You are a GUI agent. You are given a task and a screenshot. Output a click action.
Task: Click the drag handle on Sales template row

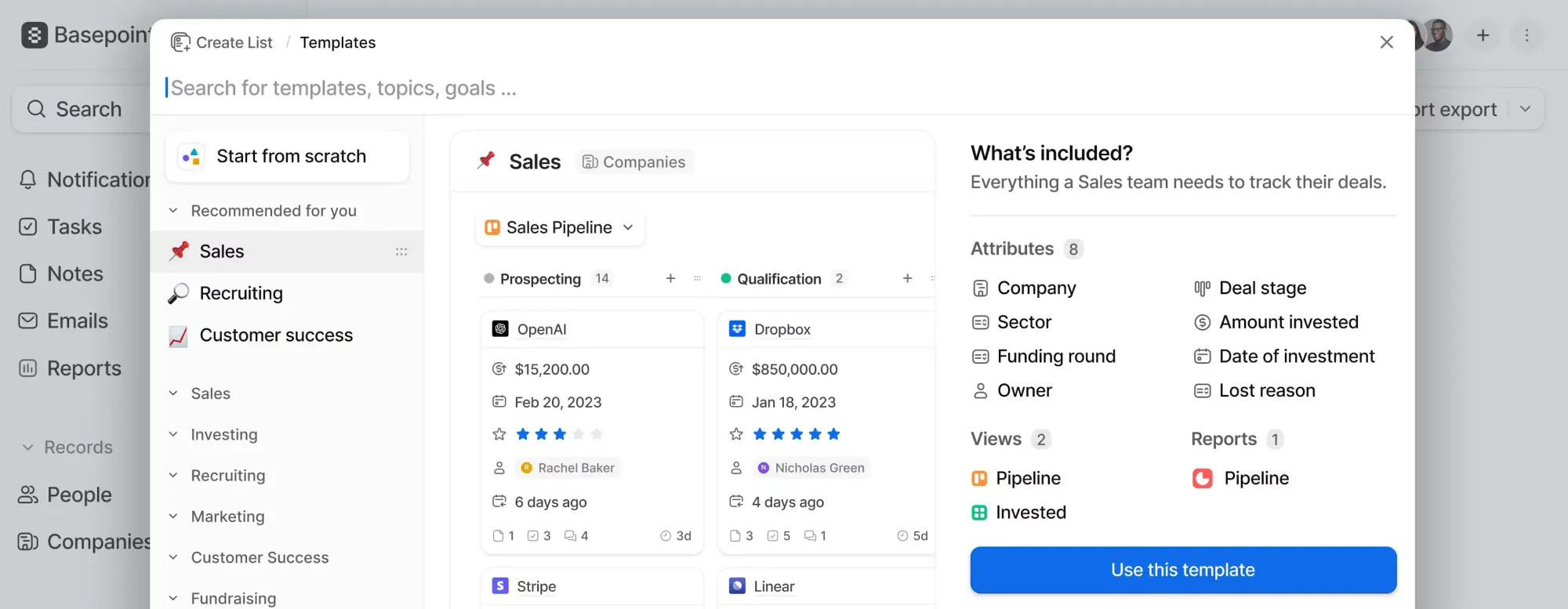tap(401, 252)
